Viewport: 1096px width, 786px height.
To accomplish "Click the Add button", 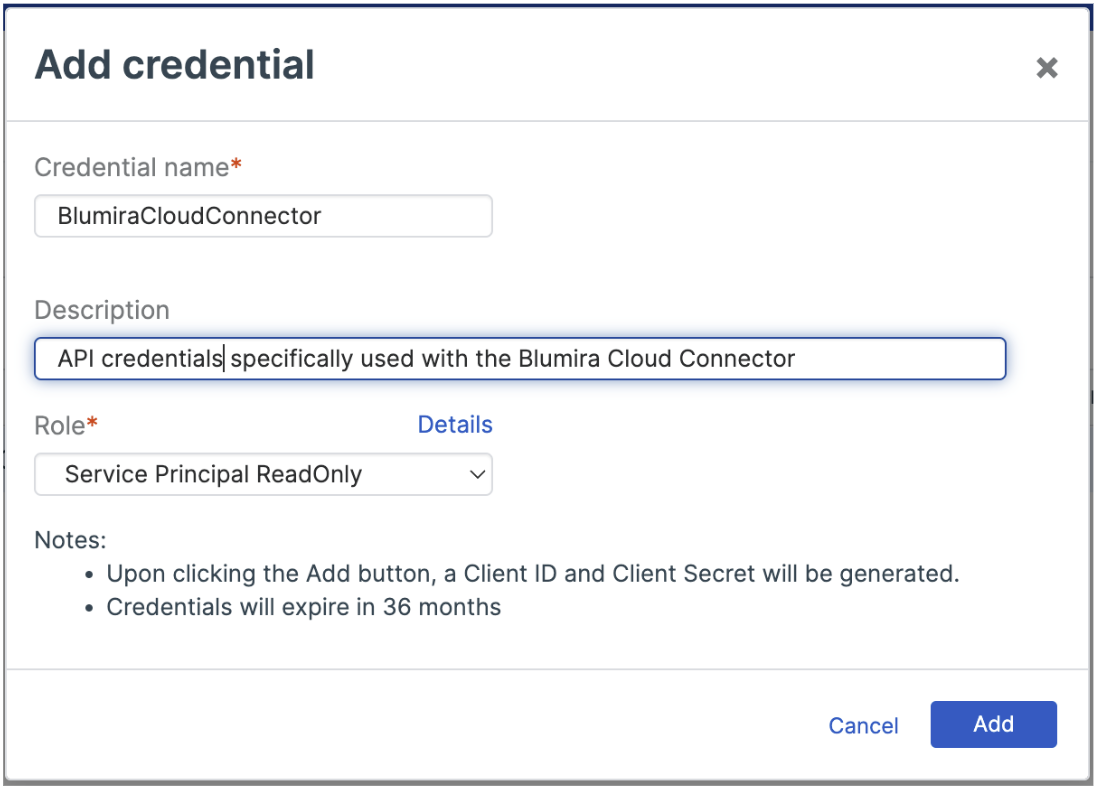I will coord(993,724).
